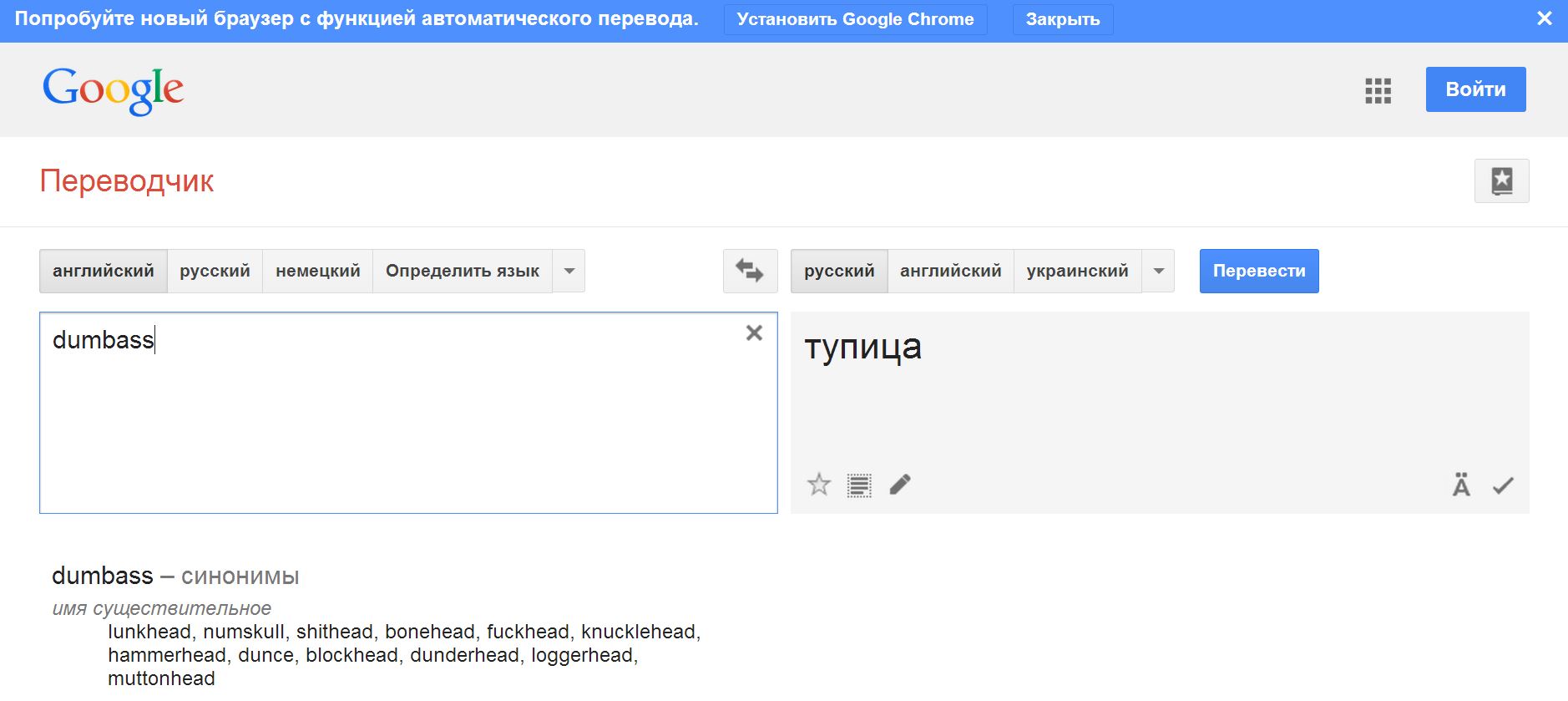The height and width of the screenshot is (701, 1568).
Task: Enable Определить язык auto-detect
Action: pyautogui.click(x=462, y=271)
